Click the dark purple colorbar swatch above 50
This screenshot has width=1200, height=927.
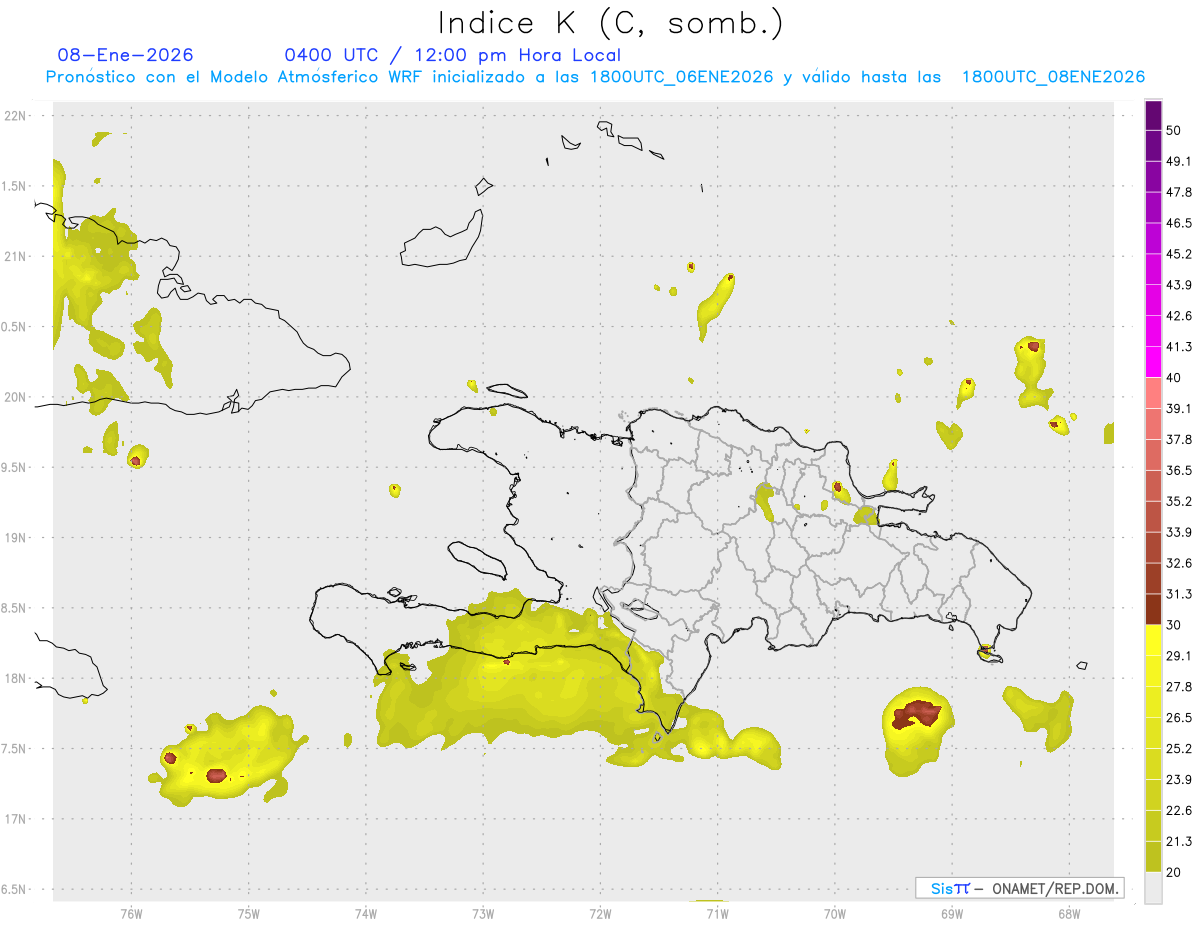1153,115
